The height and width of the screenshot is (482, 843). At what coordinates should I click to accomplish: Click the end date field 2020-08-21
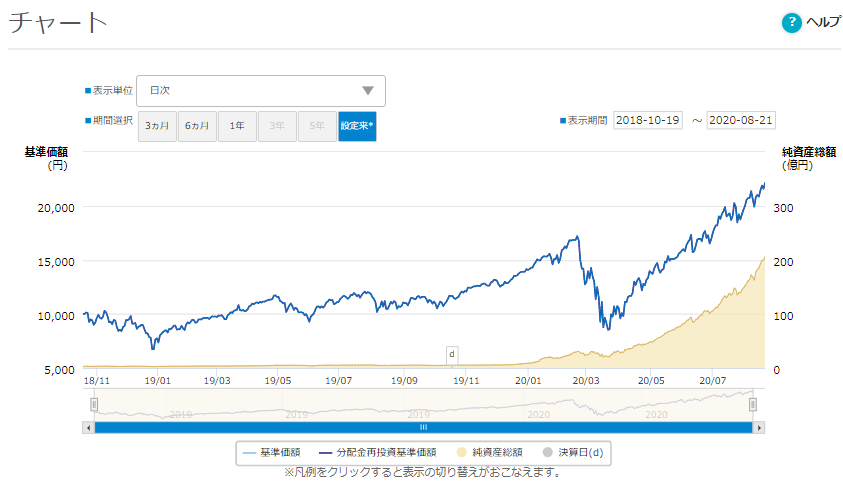pyautogui.click(x=741, y=120)
